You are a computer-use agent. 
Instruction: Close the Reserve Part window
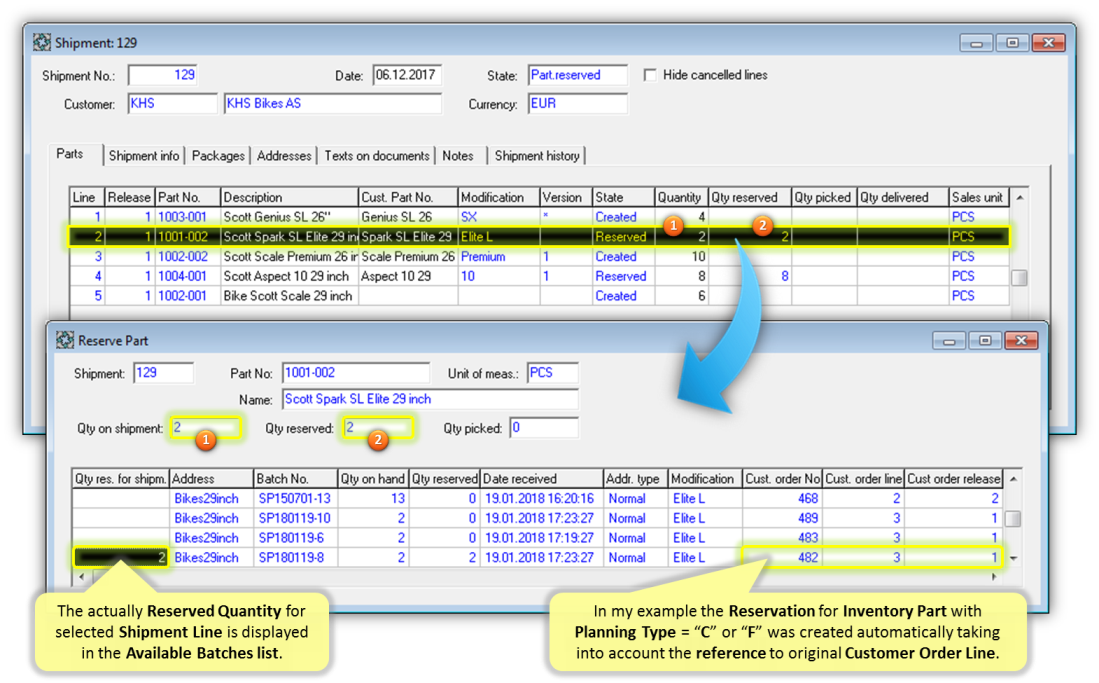[1021, 341]
